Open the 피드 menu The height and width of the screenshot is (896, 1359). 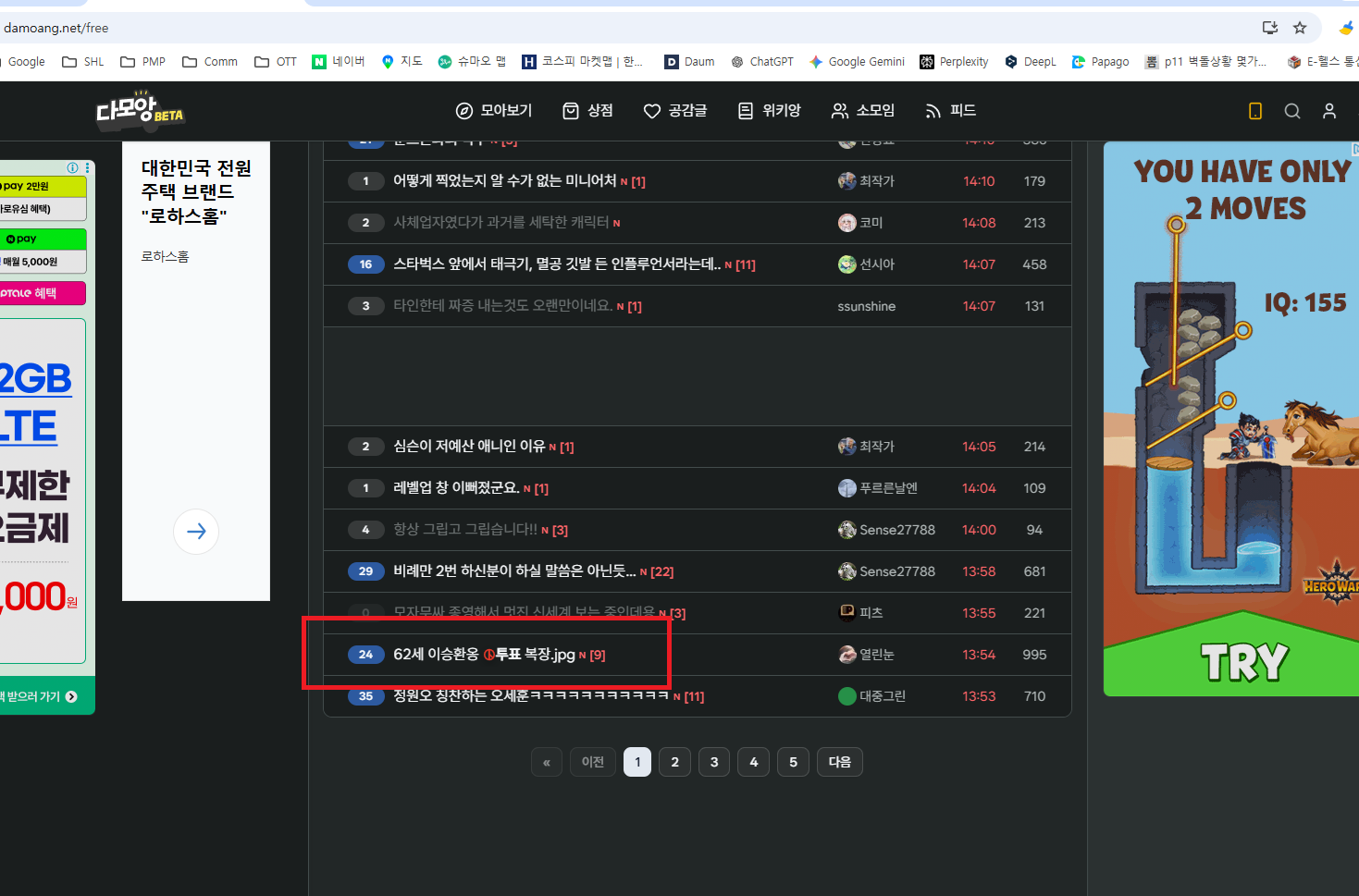pos(951,111)
